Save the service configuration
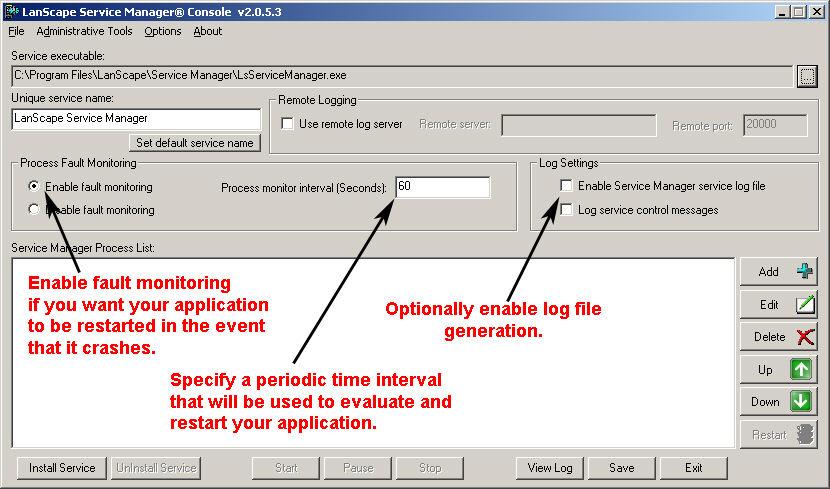The image size is (830, 489). point(622,468)
